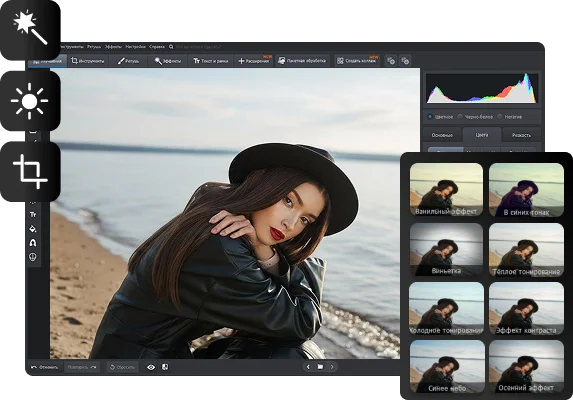Open the Текст и рамки tab

pyautogui.click(x=210, y=61)
